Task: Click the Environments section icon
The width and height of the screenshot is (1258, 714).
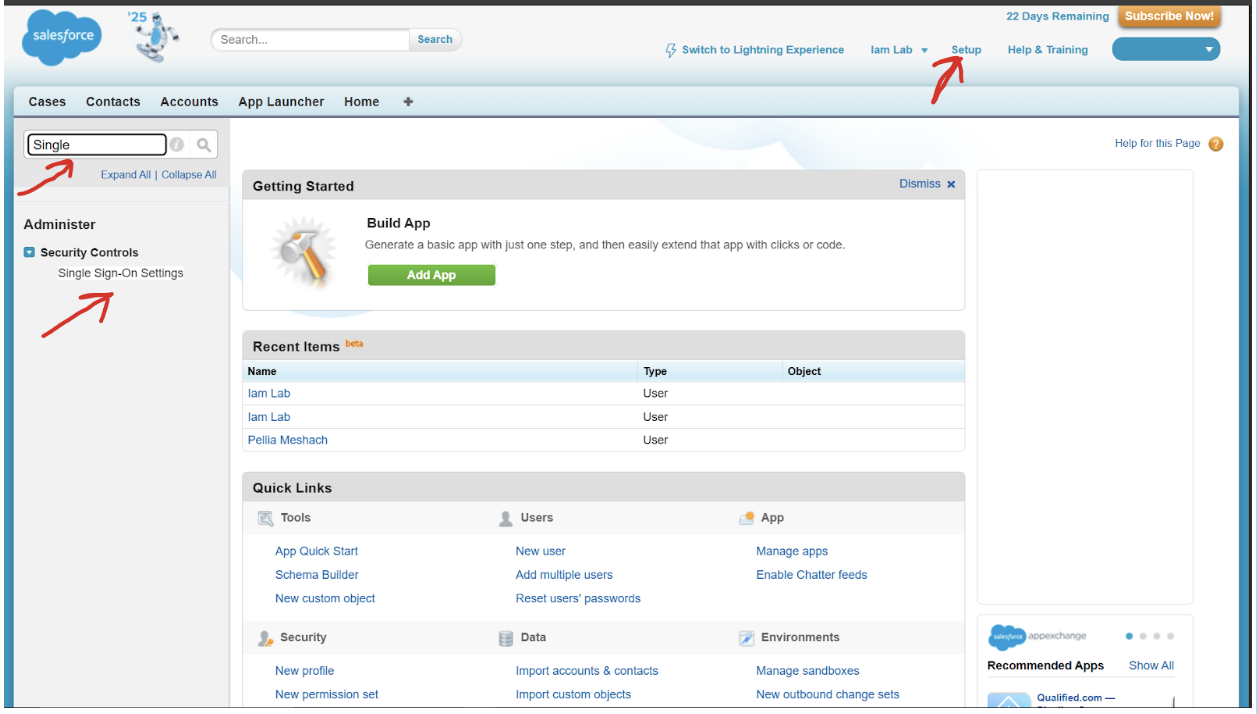Action: click(746, 638)
